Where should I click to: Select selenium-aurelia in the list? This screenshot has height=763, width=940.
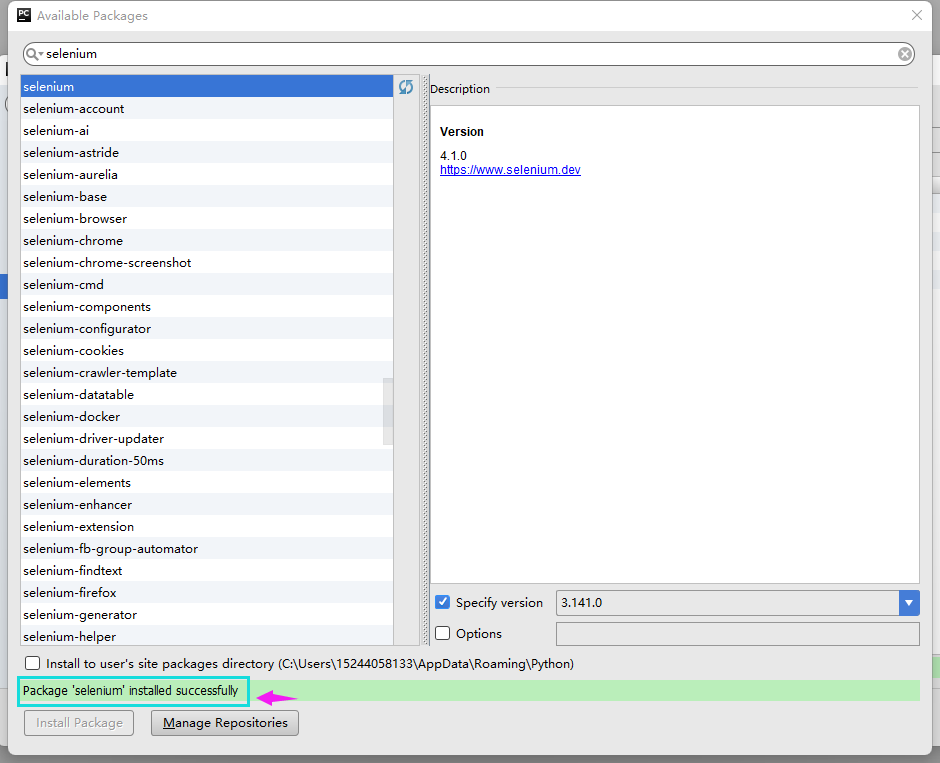tap(207, 174)
